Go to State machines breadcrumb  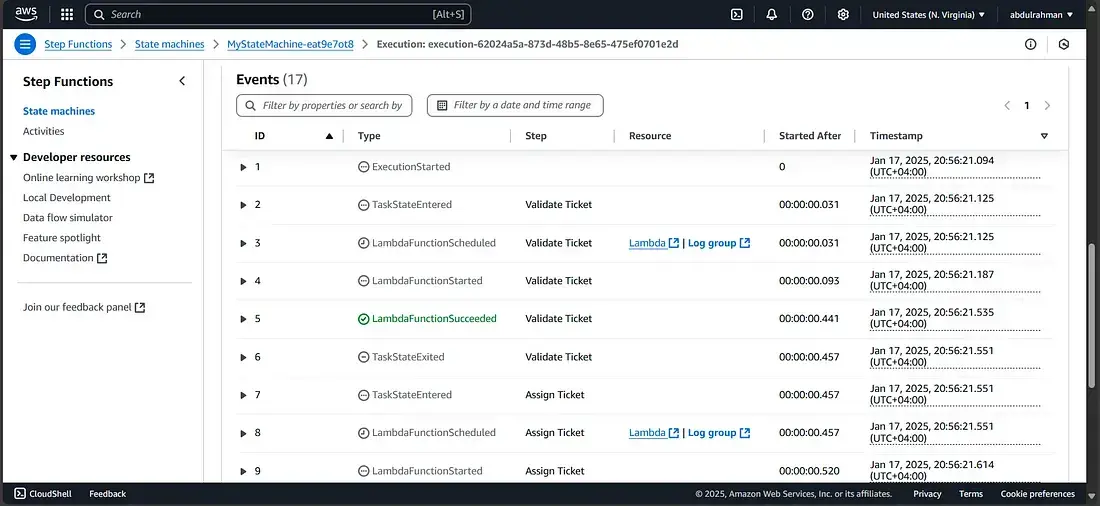click(169, 44)
